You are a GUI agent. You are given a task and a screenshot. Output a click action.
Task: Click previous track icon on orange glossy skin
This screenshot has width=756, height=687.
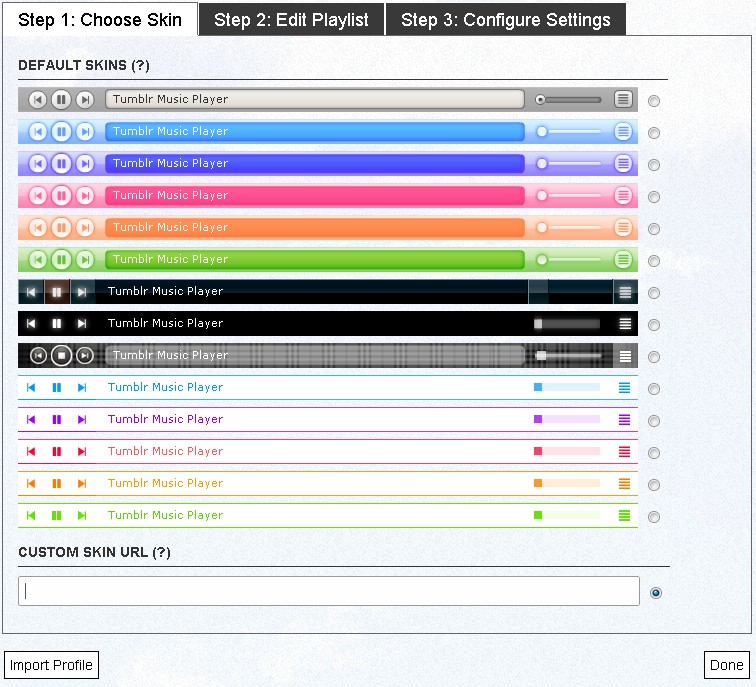pyautogui.click(x=38, y=228)
